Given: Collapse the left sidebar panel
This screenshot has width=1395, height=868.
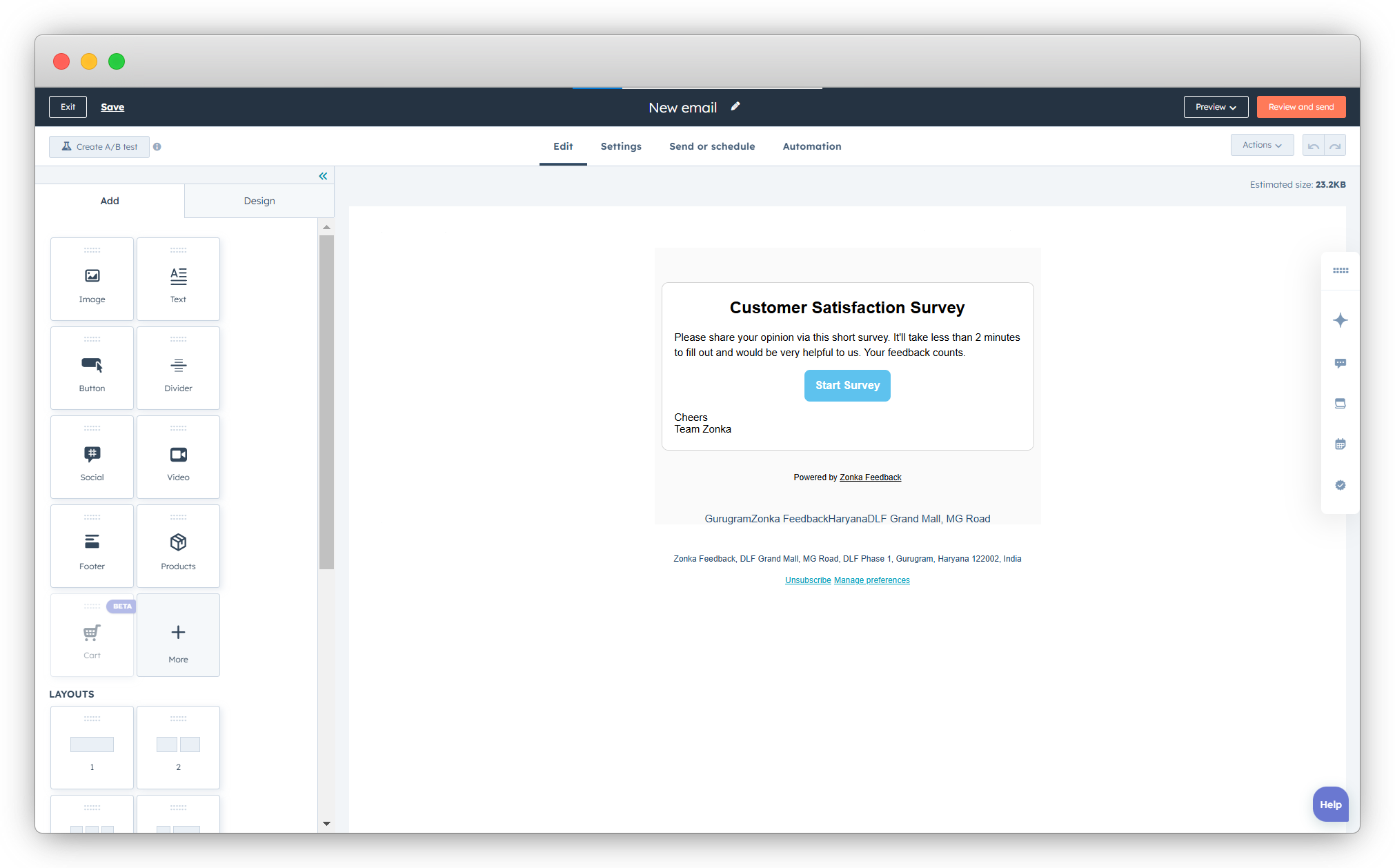Looking at the screenshot, I should pyautogui.click(x=323, y=176).
